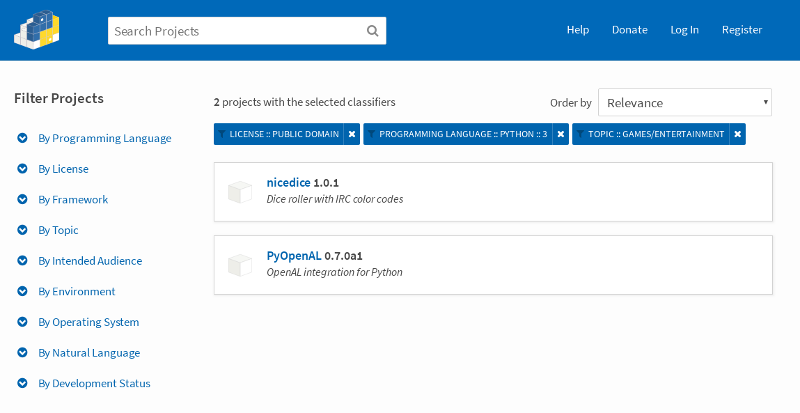Remove the Python 3 language filter

coord(561,134)
